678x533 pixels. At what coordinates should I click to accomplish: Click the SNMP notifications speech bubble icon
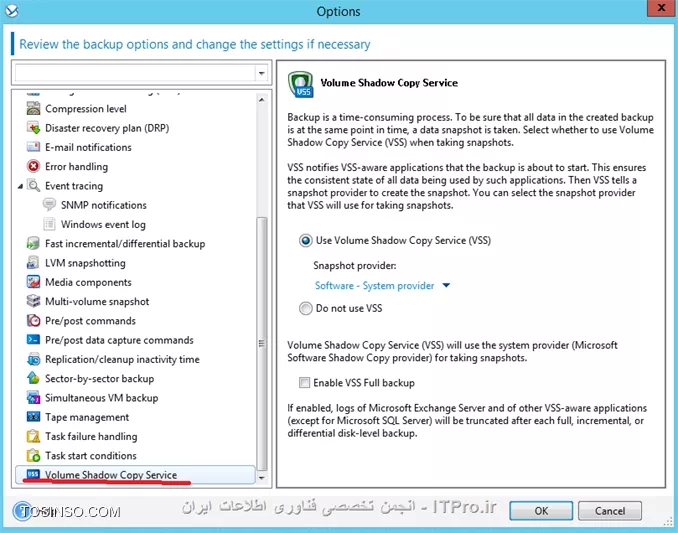(49, 205)
